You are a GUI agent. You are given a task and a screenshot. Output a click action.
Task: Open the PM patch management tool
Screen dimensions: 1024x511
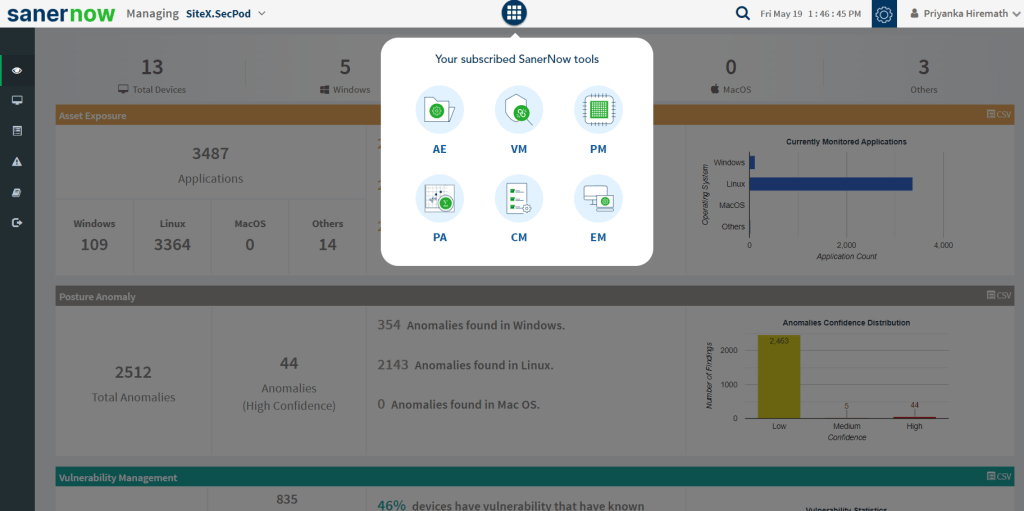[x=598, y=122]
